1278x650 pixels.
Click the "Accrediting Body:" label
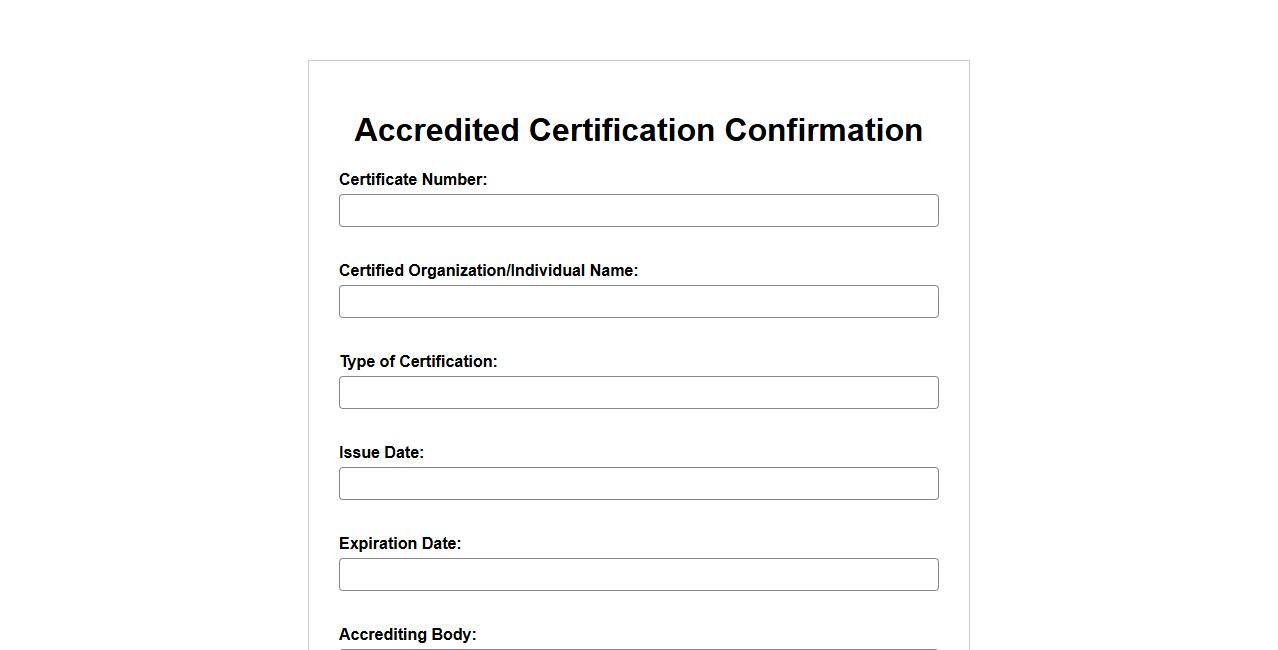[407, 635]
